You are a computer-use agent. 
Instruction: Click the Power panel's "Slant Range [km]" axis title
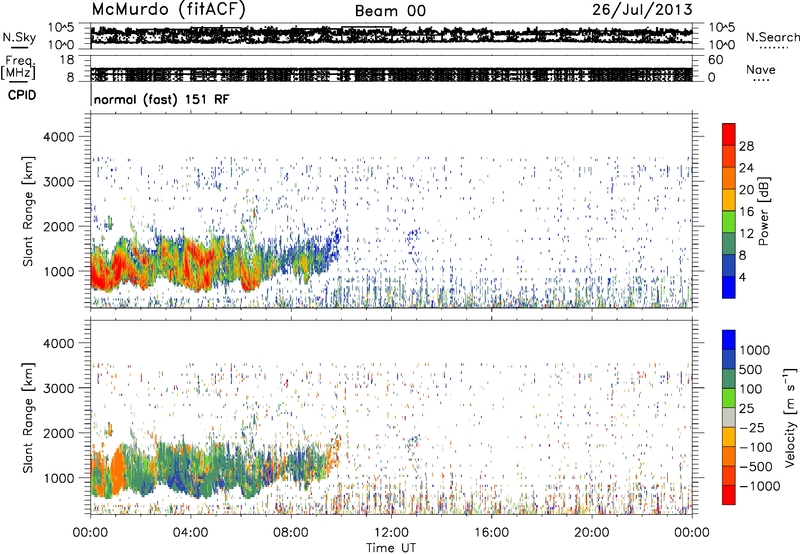click(x=28, y=211)
